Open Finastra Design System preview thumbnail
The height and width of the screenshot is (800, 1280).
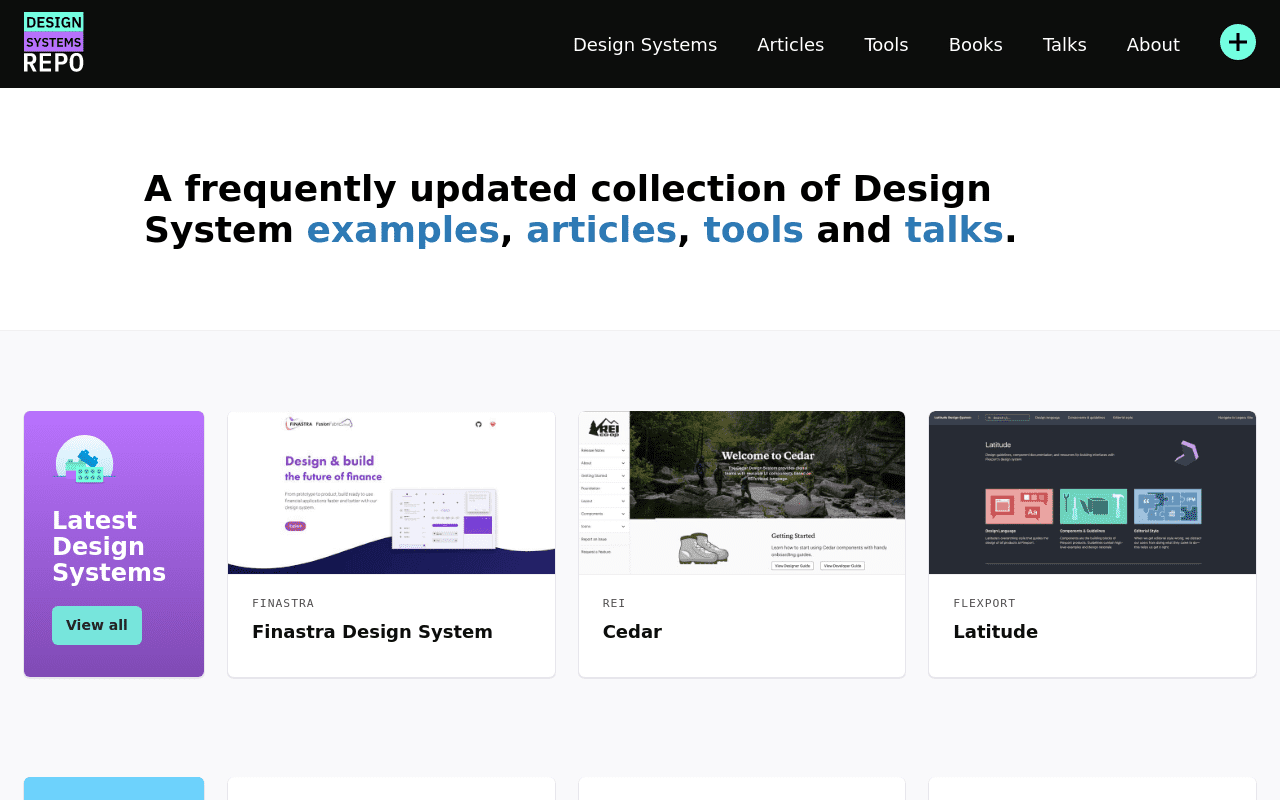pos(391,493)
